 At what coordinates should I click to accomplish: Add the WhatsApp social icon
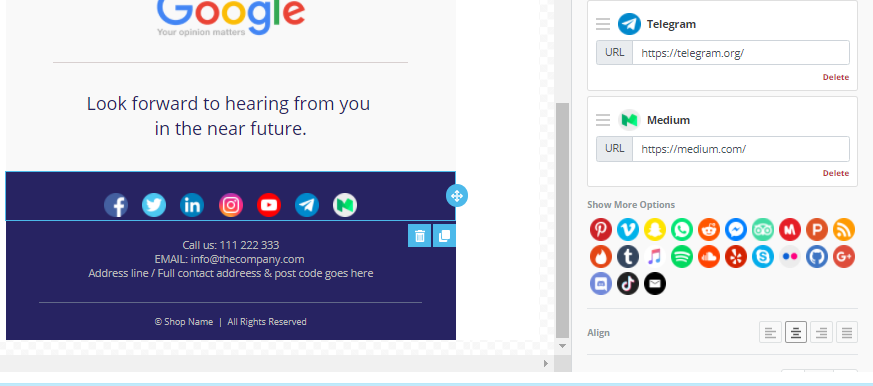pos(682,229)
